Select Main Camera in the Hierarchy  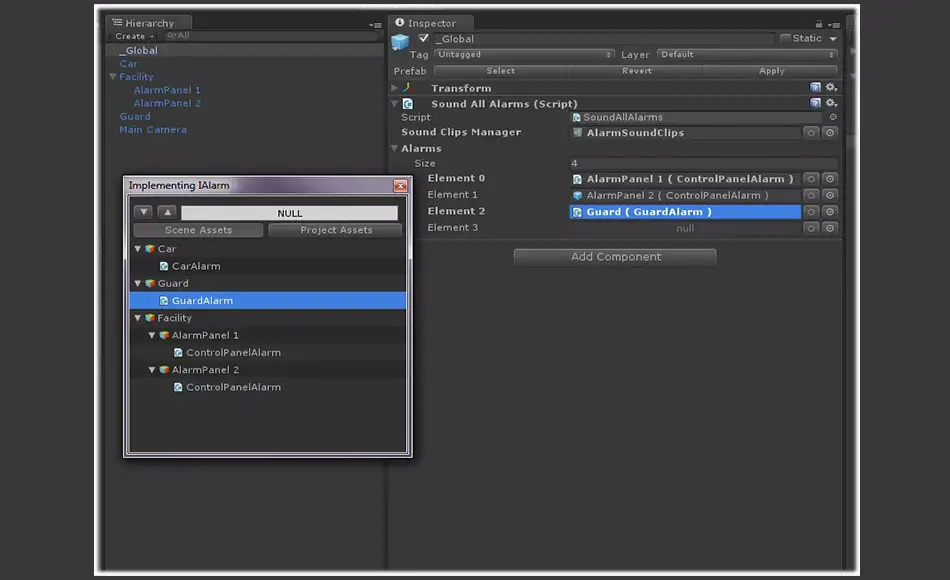coord(153,130)
